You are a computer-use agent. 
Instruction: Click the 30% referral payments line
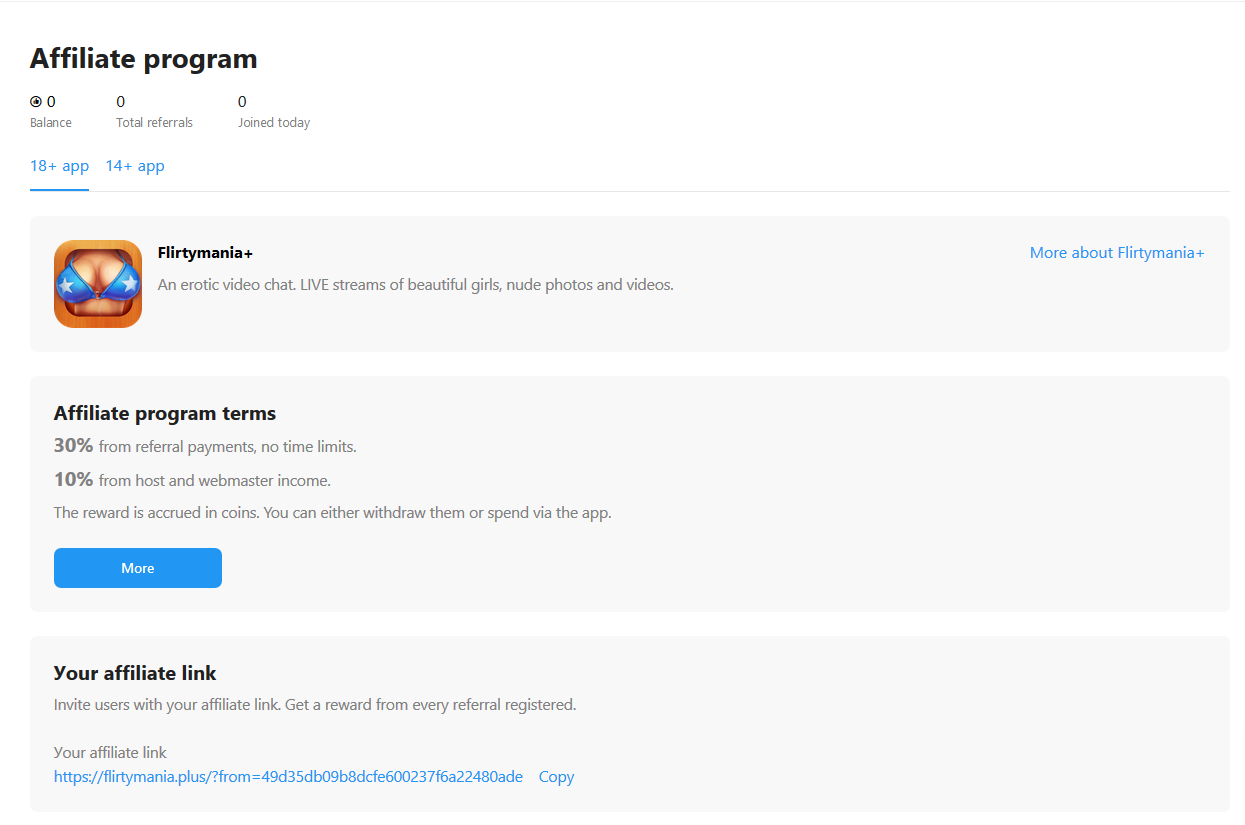click(205, 446)
